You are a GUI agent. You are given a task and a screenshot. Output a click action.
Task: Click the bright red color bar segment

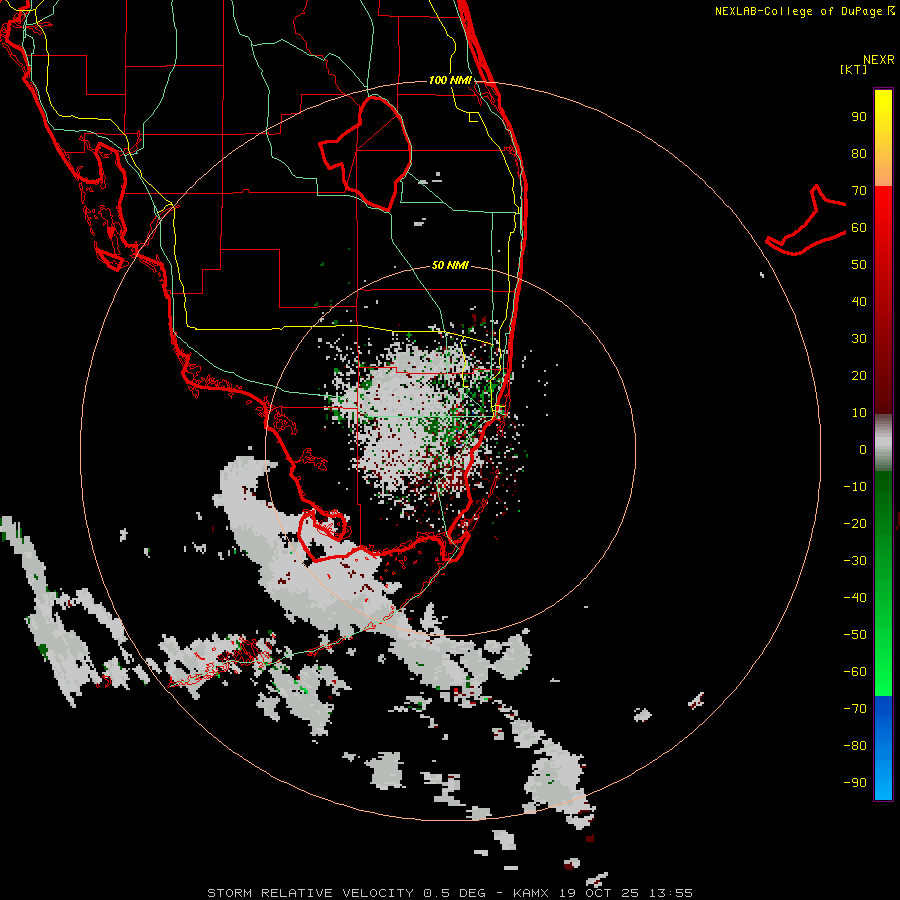[883, 212]
